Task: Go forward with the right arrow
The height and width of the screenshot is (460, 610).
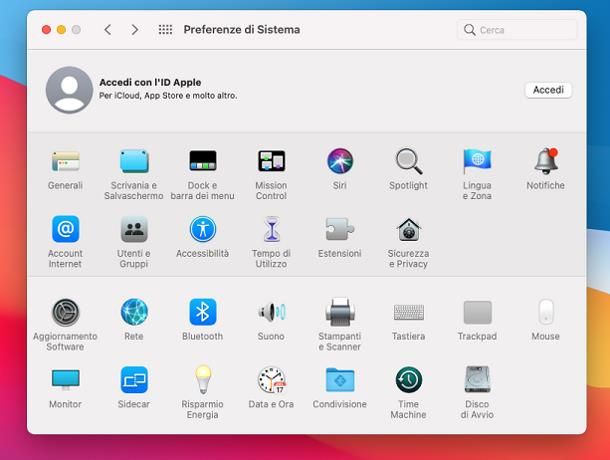Action: tap(135, 30)
